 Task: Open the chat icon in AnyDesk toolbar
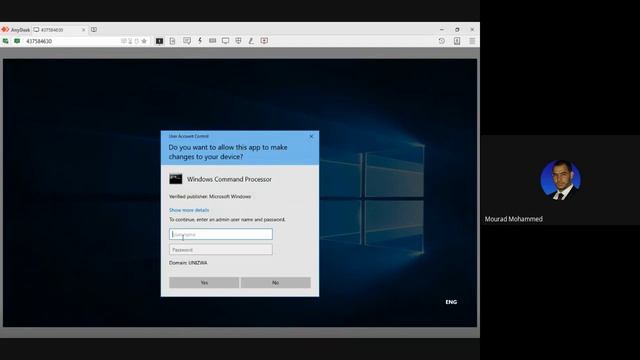coord(187,41)
